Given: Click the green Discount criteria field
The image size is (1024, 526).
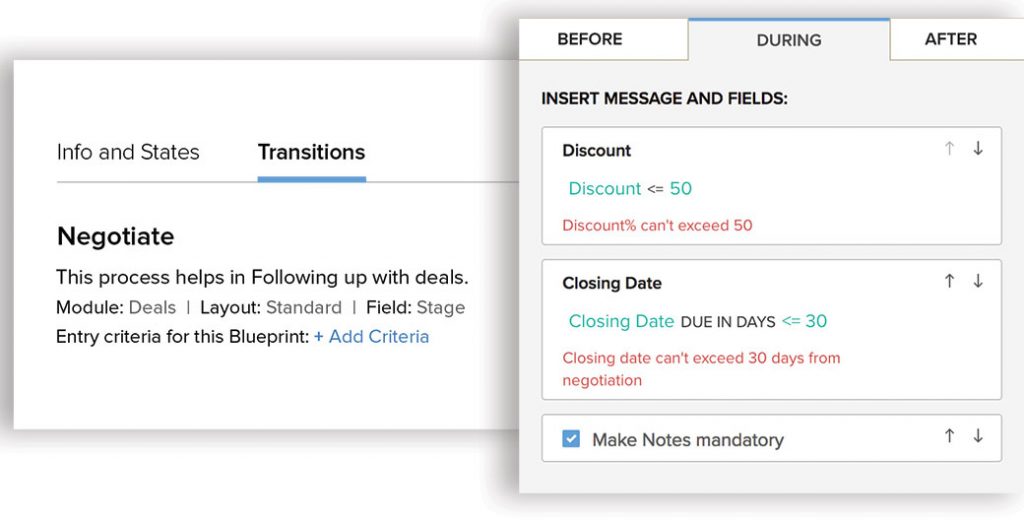Looking at the screenshot, I should 605,189.
